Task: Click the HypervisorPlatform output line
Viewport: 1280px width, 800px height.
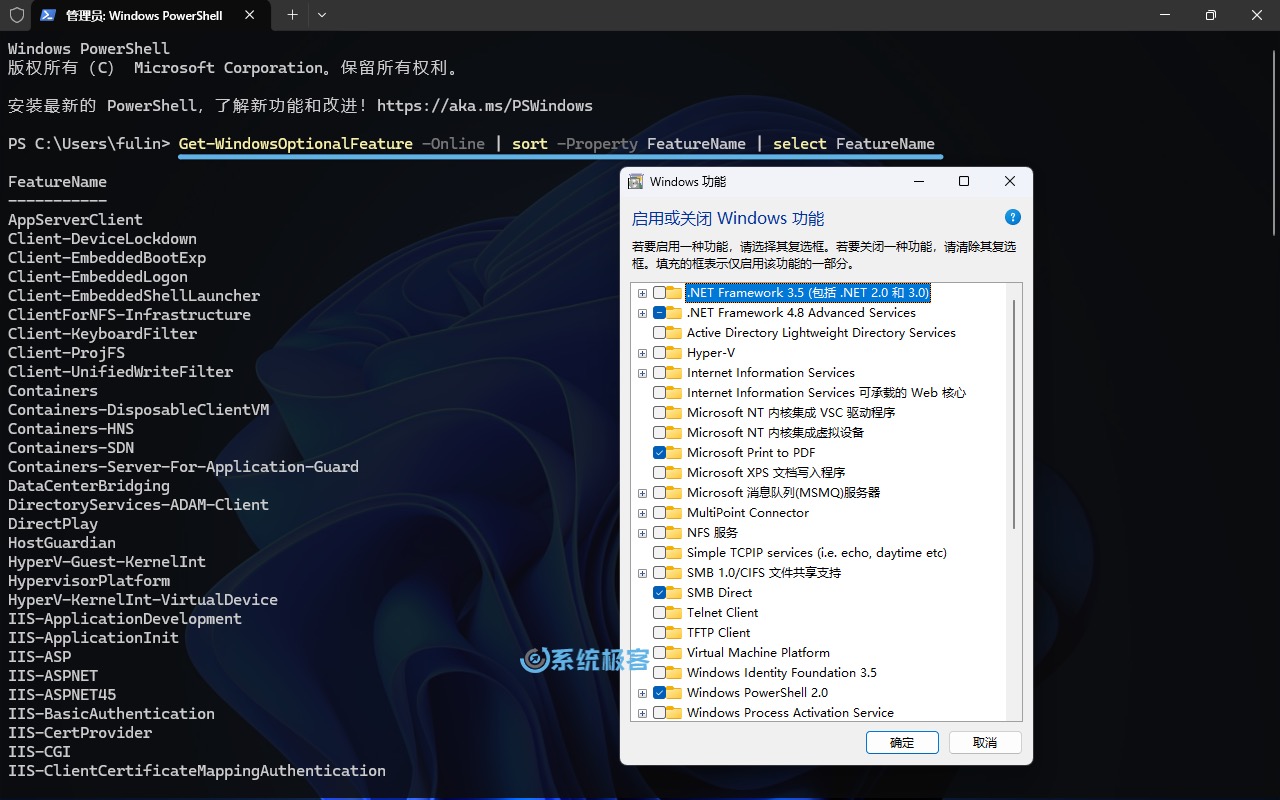Action: [89, 581]
